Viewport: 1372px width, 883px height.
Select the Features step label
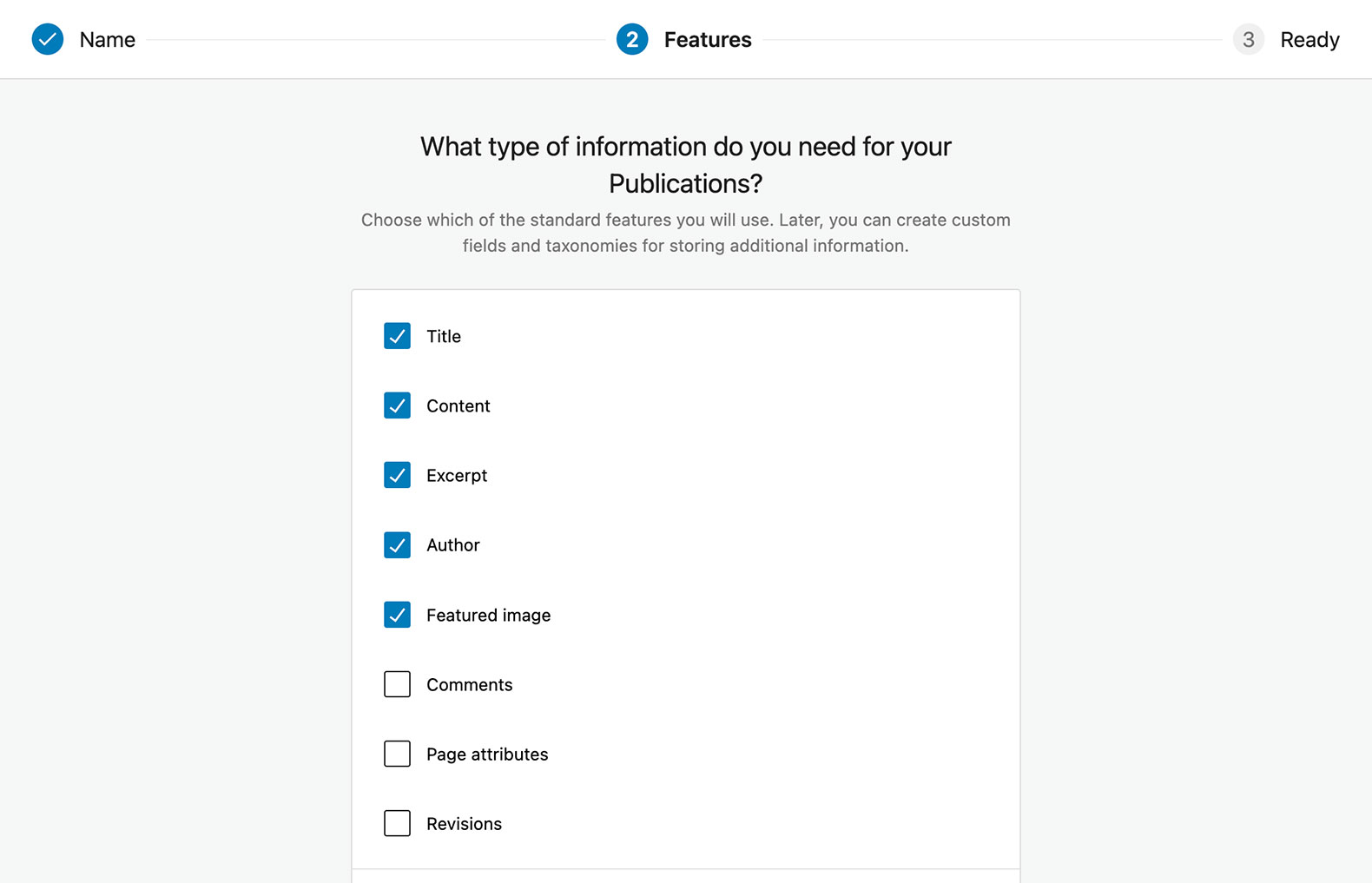tap(708, 40)
